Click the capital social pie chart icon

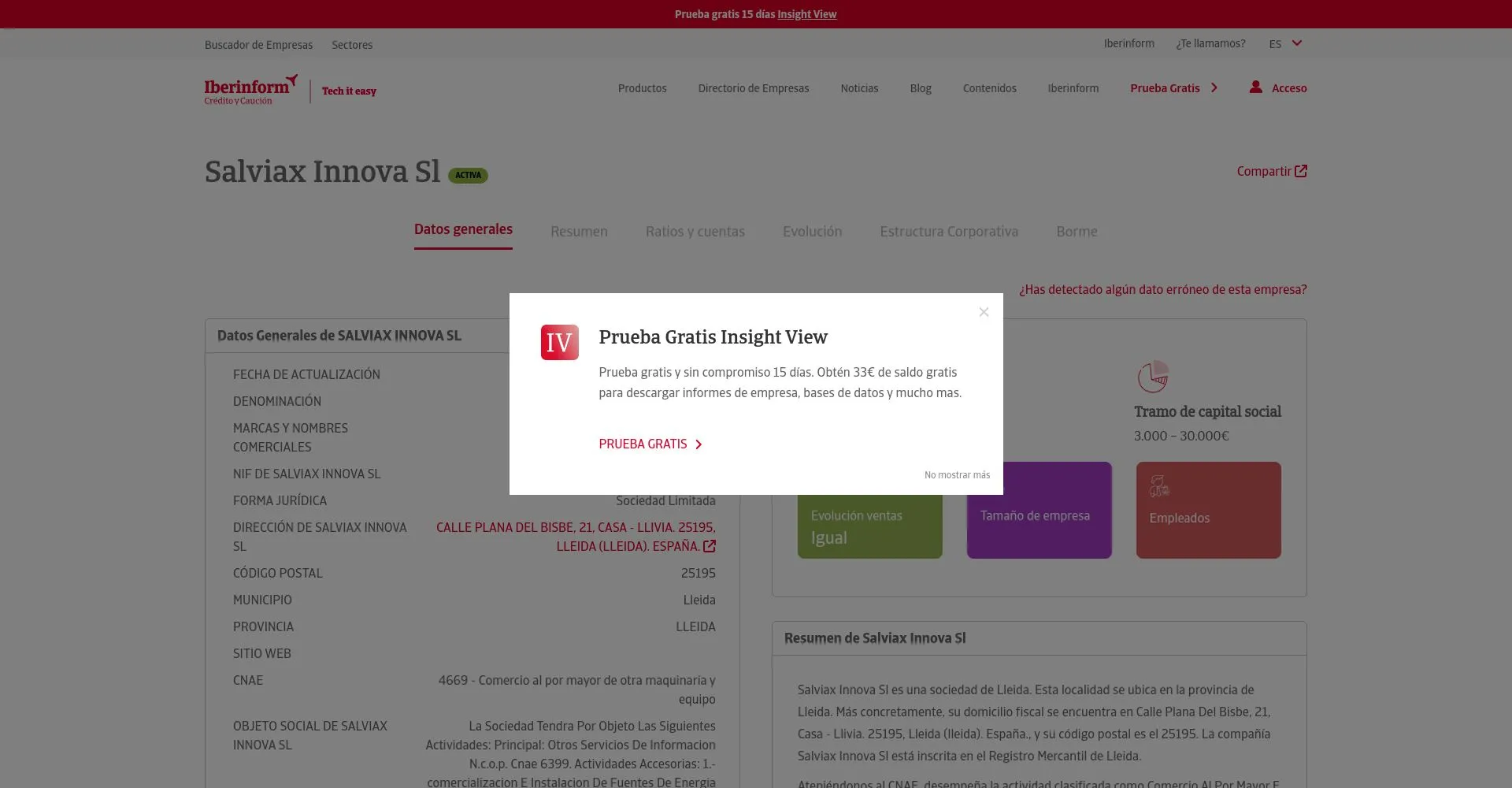pos(1153,377)
